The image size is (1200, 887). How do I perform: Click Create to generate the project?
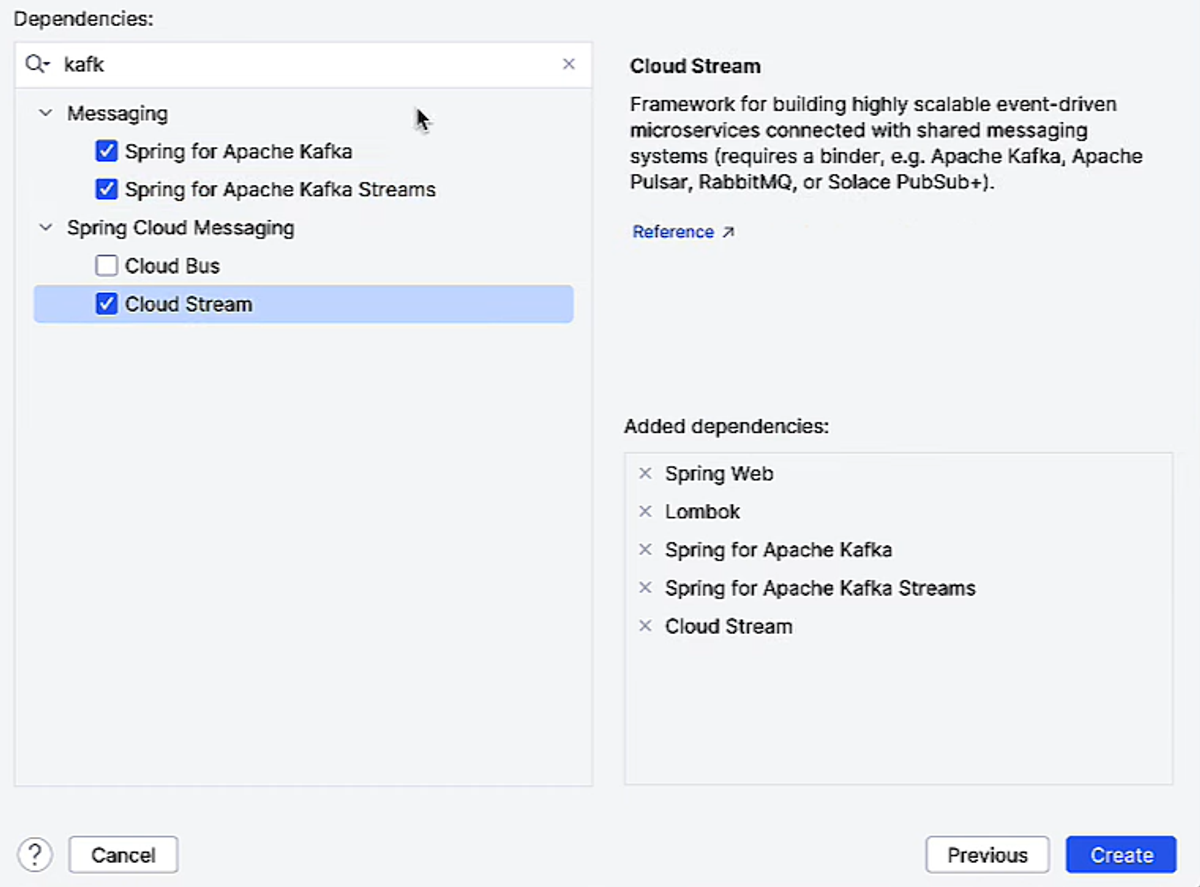click(x=1121, y=855)
